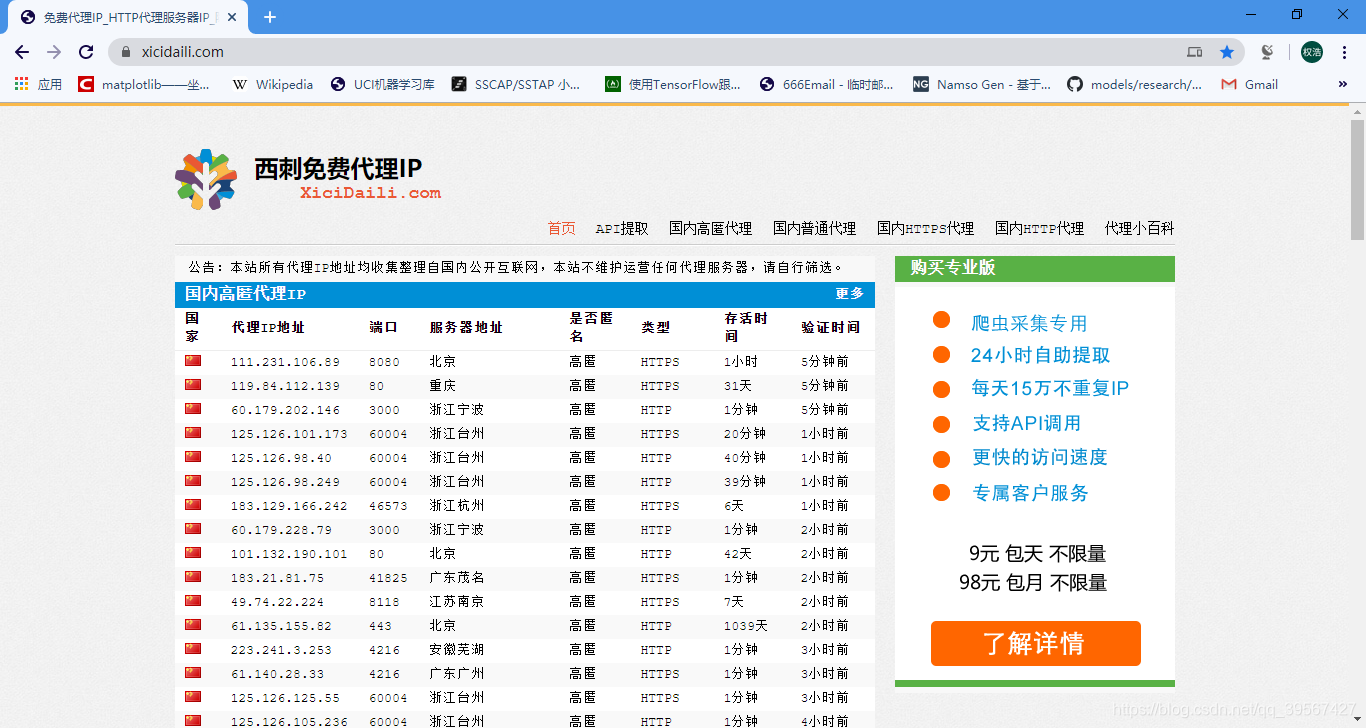Open the 应用 apps bookmark
Viewport: 1366px width, 728px height.
tap(38, 84)
